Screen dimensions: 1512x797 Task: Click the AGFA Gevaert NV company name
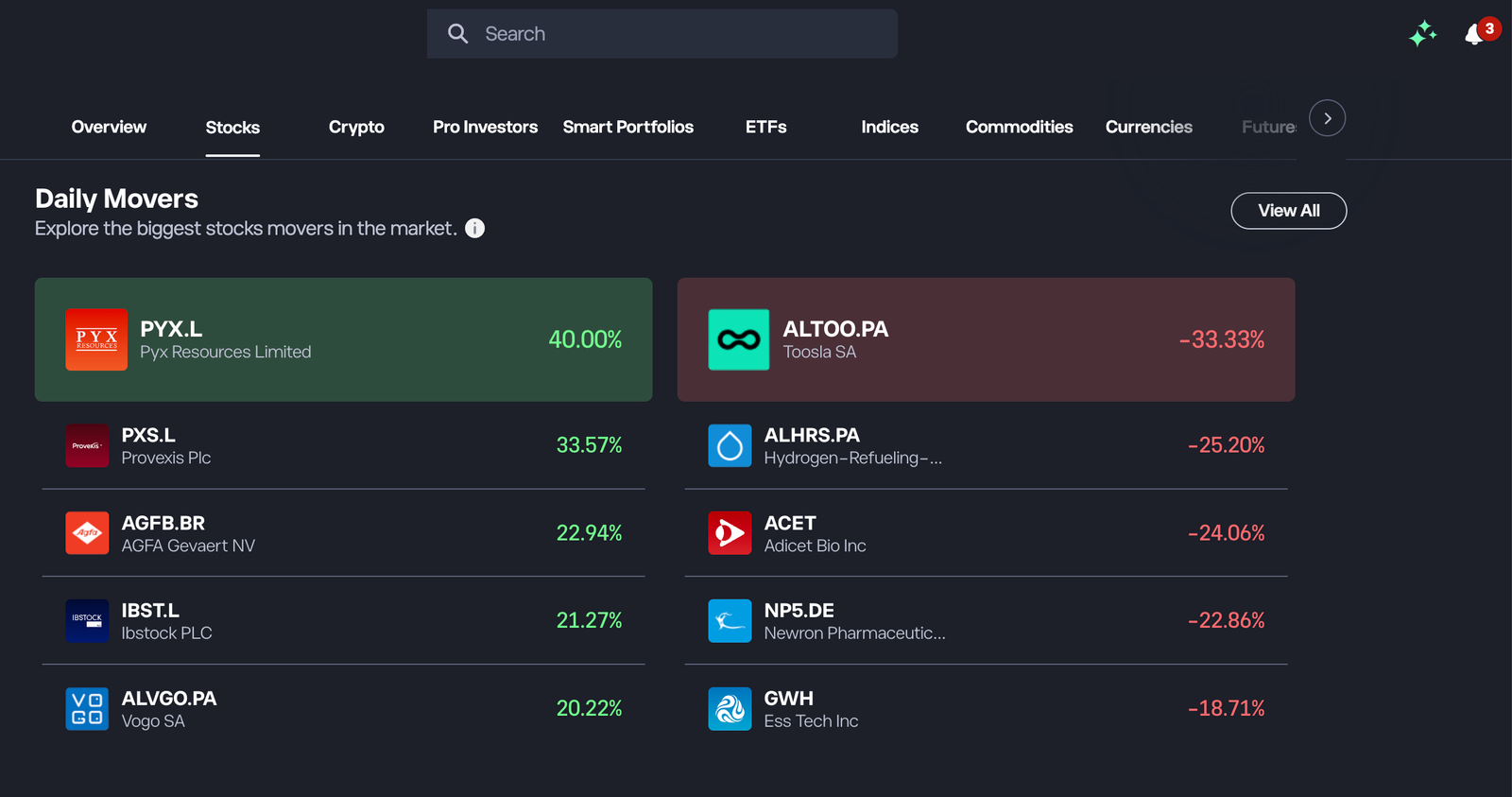point(188,546)
